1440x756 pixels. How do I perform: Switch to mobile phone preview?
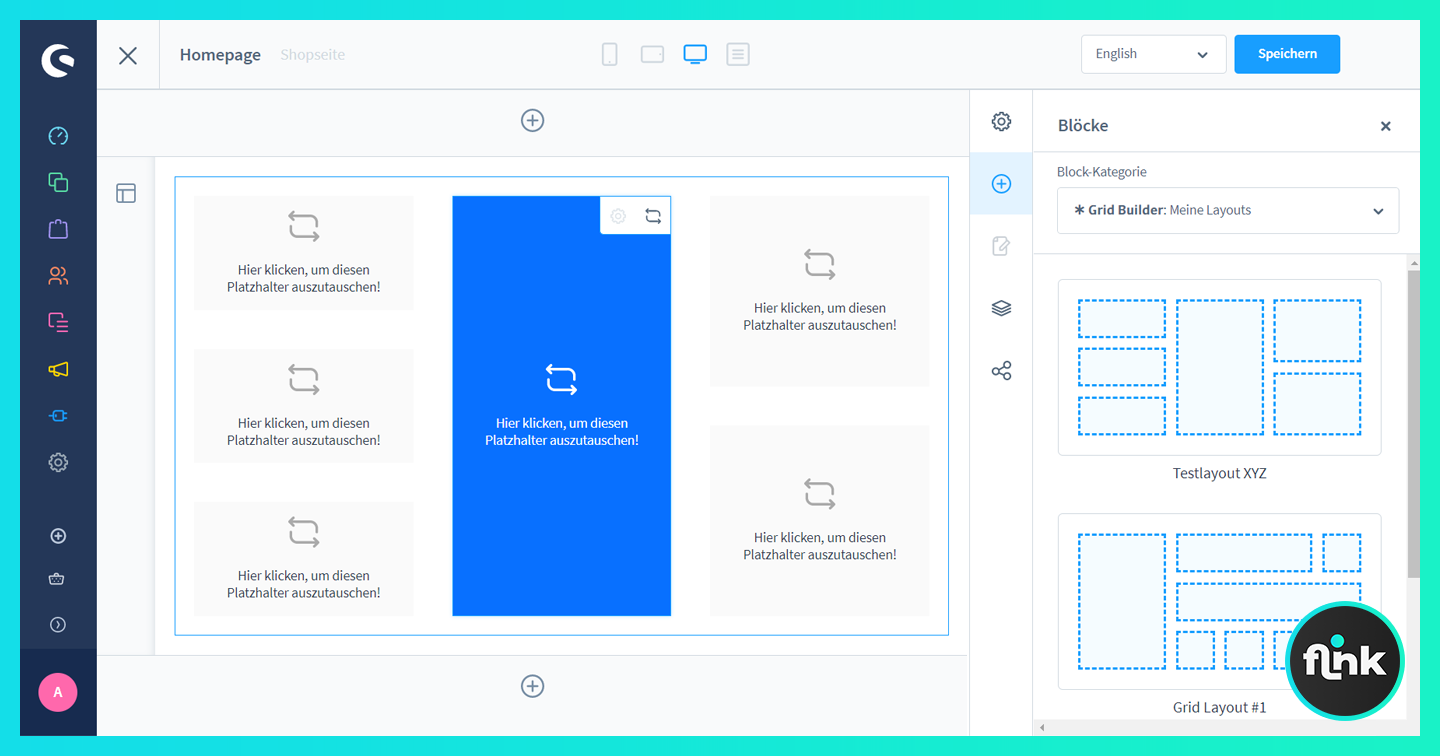(x=610, y=54)
